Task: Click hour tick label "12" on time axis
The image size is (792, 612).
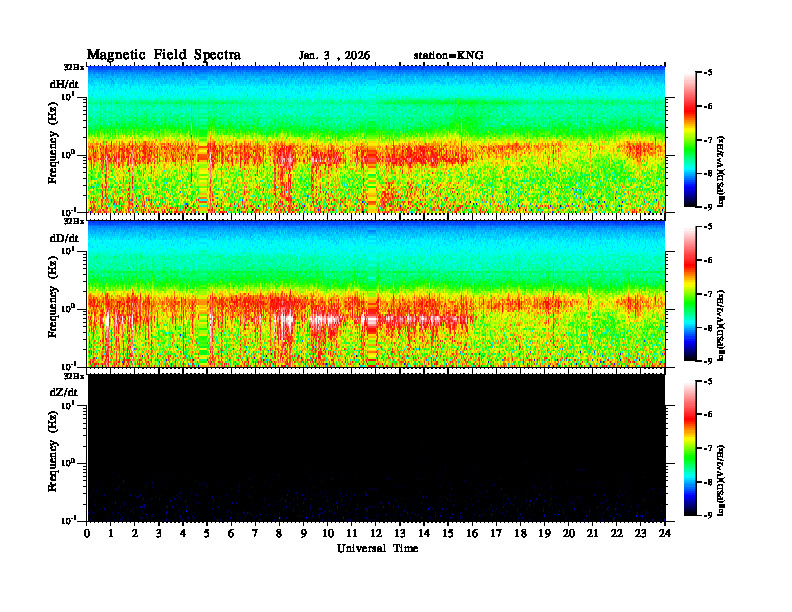Action: coord(376,533)
